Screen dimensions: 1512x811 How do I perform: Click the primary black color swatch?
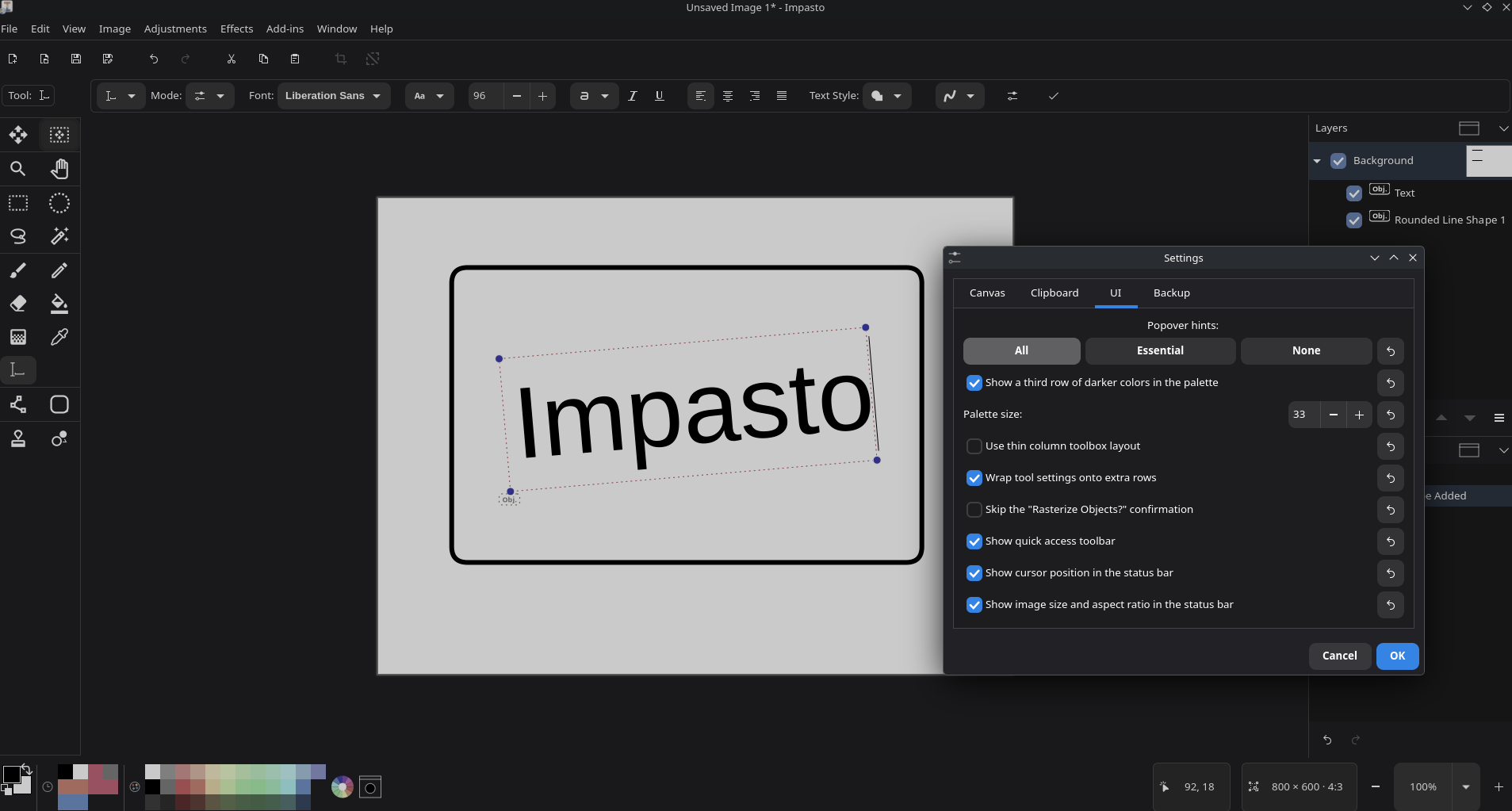[x=11, y=775]
